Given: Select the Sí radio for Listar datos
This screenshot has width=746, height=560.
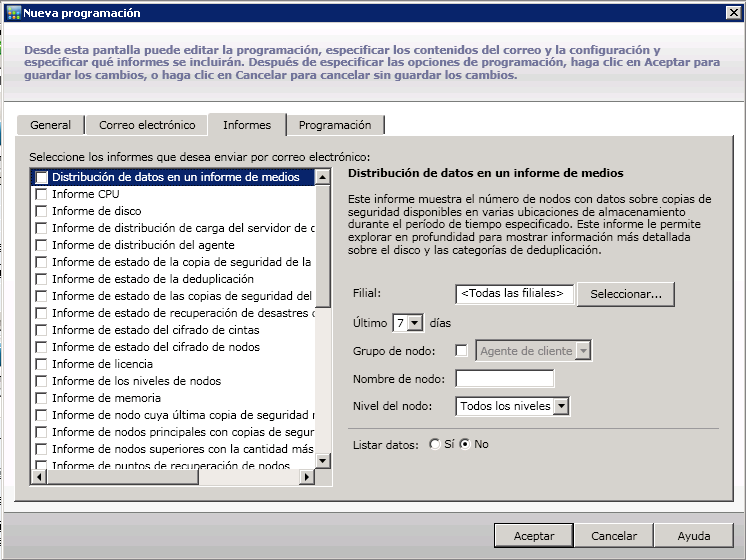Looking at the screenshot, I should (434, 444).
